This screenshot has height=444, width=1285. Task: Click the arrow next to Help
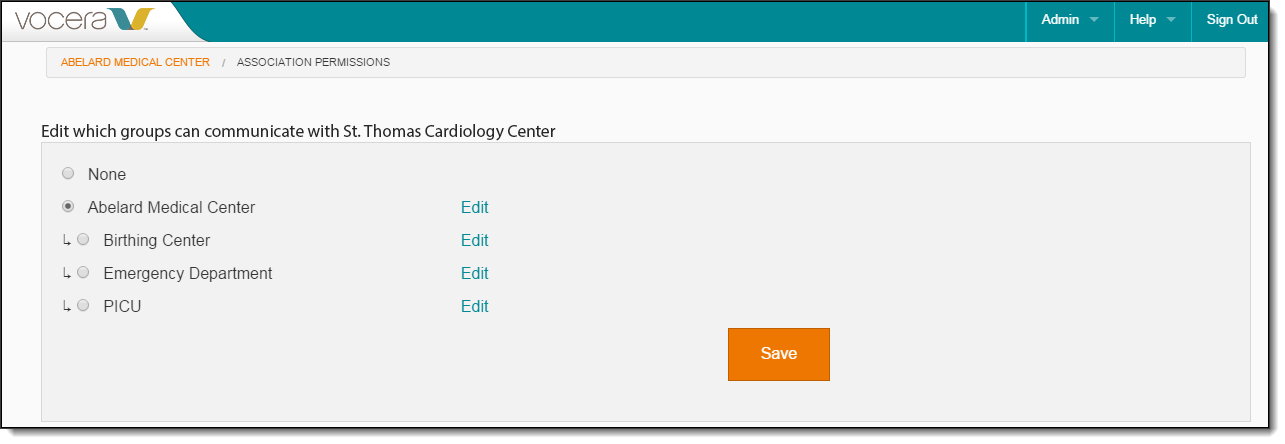click(x=1170, y=20)
